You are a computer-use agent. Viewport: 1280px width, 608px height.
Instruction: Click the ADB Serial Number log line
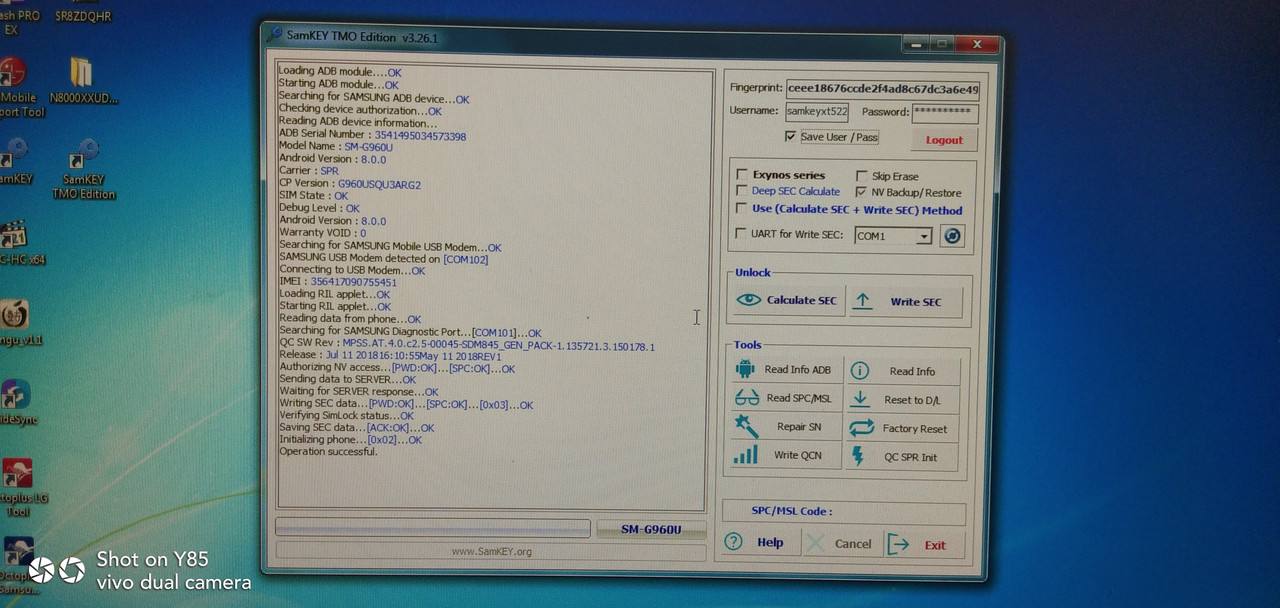tap(372, 135)
